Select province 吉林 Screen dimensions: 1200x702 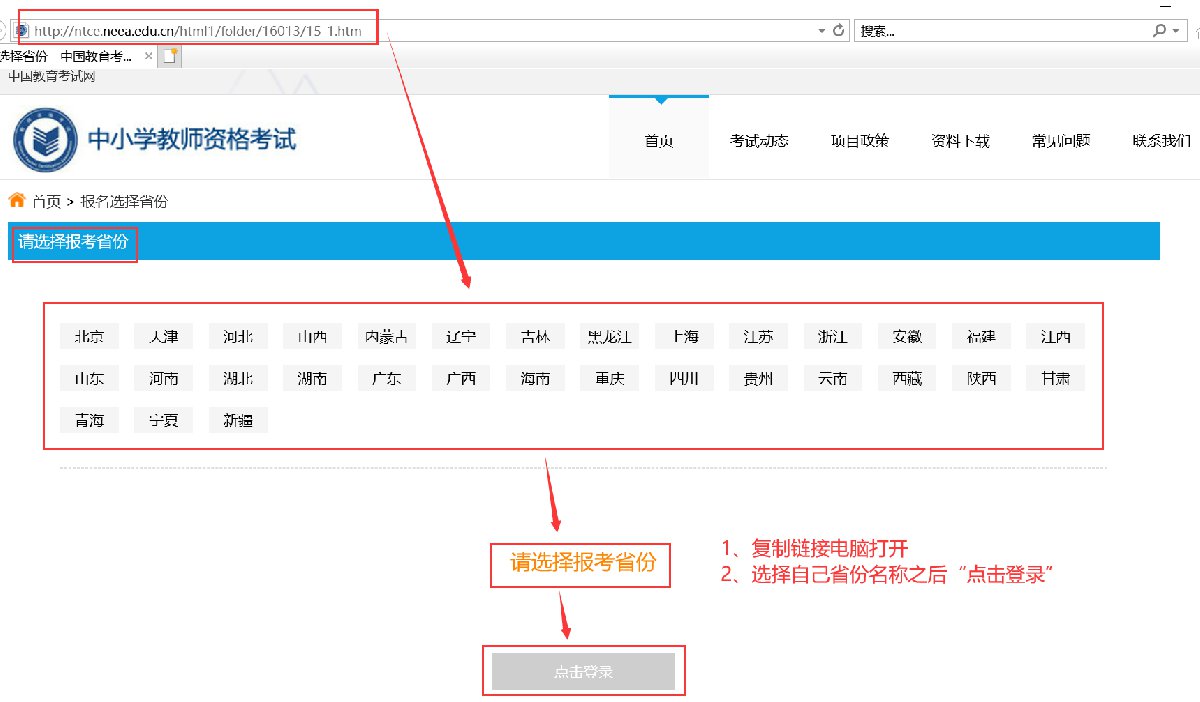tap(535, 336)
